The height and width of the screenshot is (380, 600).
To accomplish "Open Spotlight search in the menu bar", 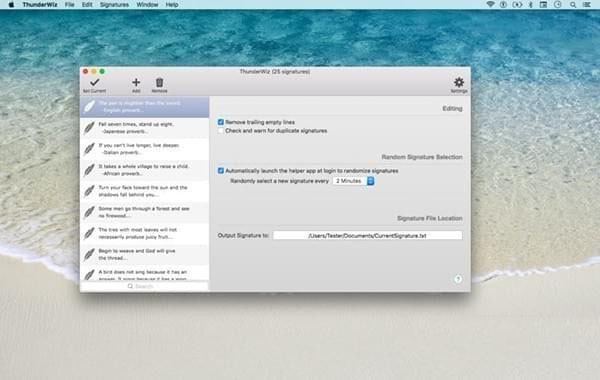I will coord(572,5).
